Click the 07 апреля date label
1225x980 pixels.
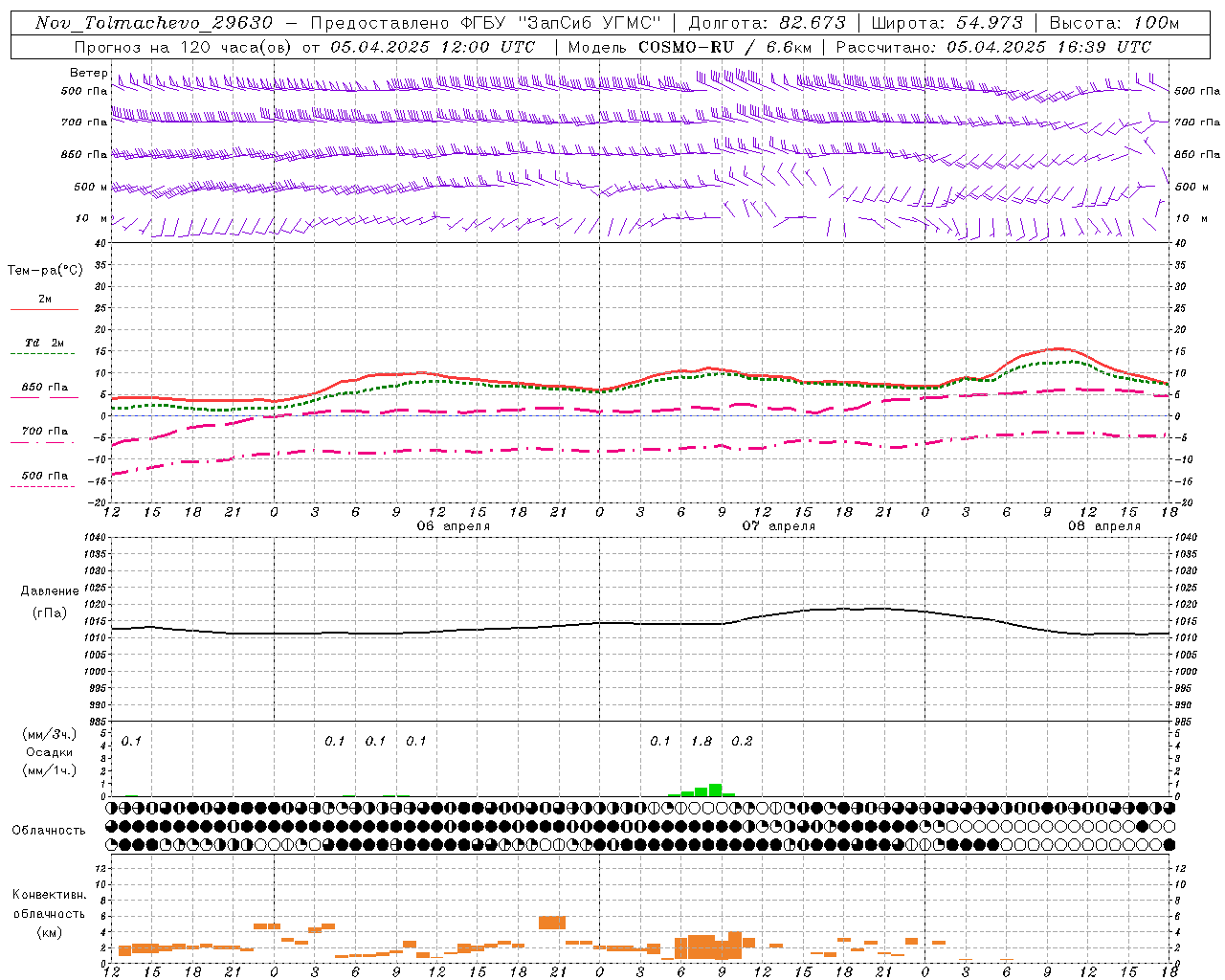click(x=779, y=526)
